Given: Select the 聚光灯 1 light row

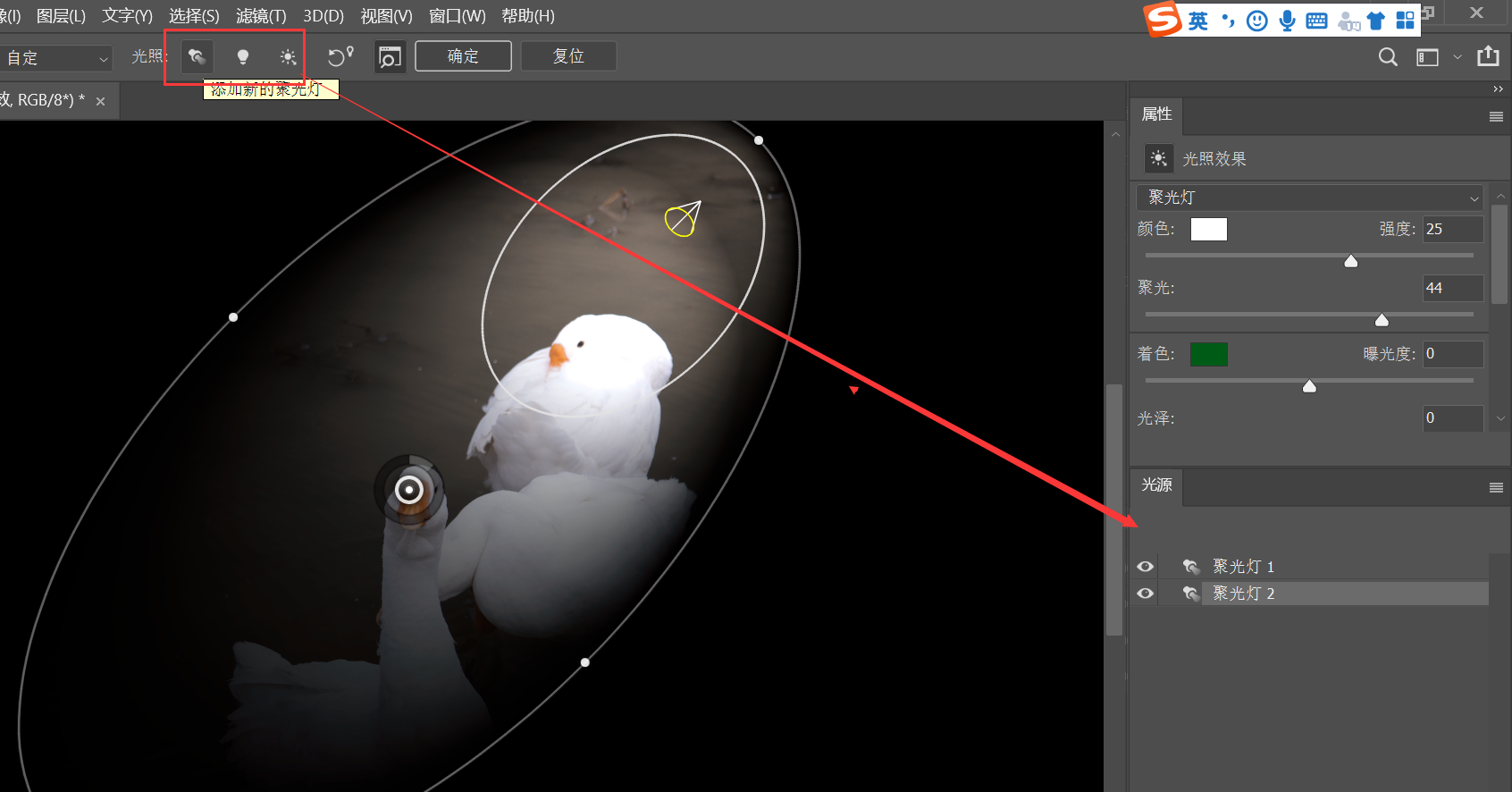Looking at the screenshot, I should pyautogui.click(x=1311, y=567).
